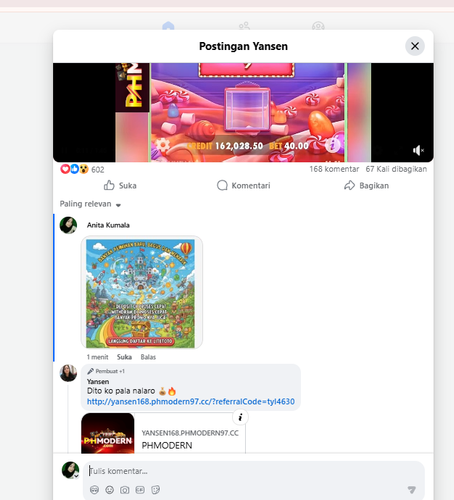Open Anita Kumala's comment image
This screenshot has width=454, height=500.
[141, 292]
